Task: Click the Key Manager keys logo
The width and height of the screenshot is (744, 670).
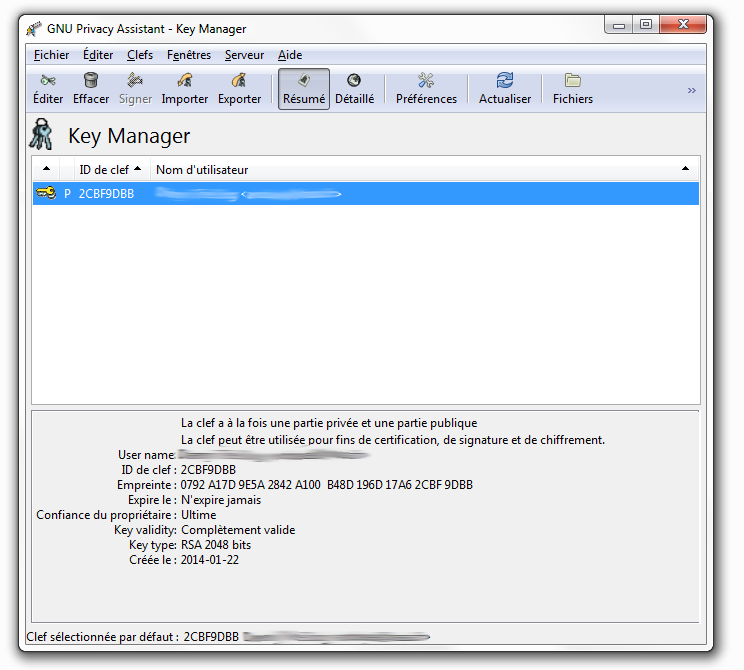Action: pos(41,134)
